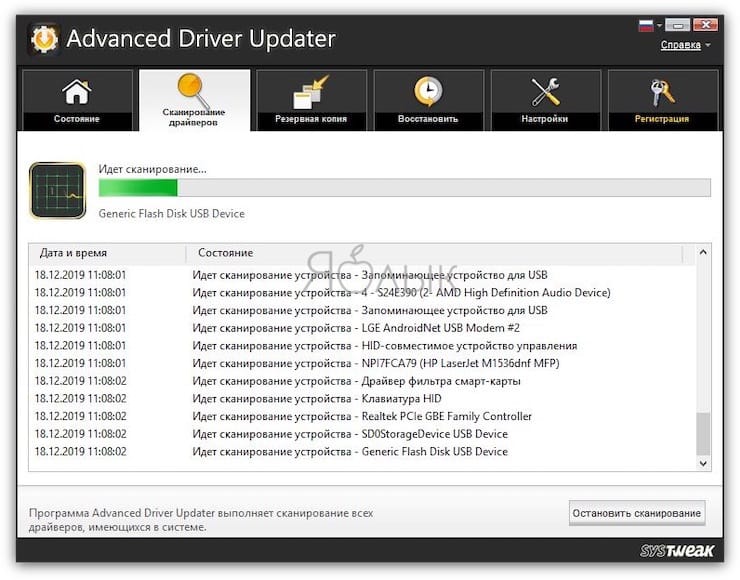Select the AMD High Definition Audio Device row

362,293
